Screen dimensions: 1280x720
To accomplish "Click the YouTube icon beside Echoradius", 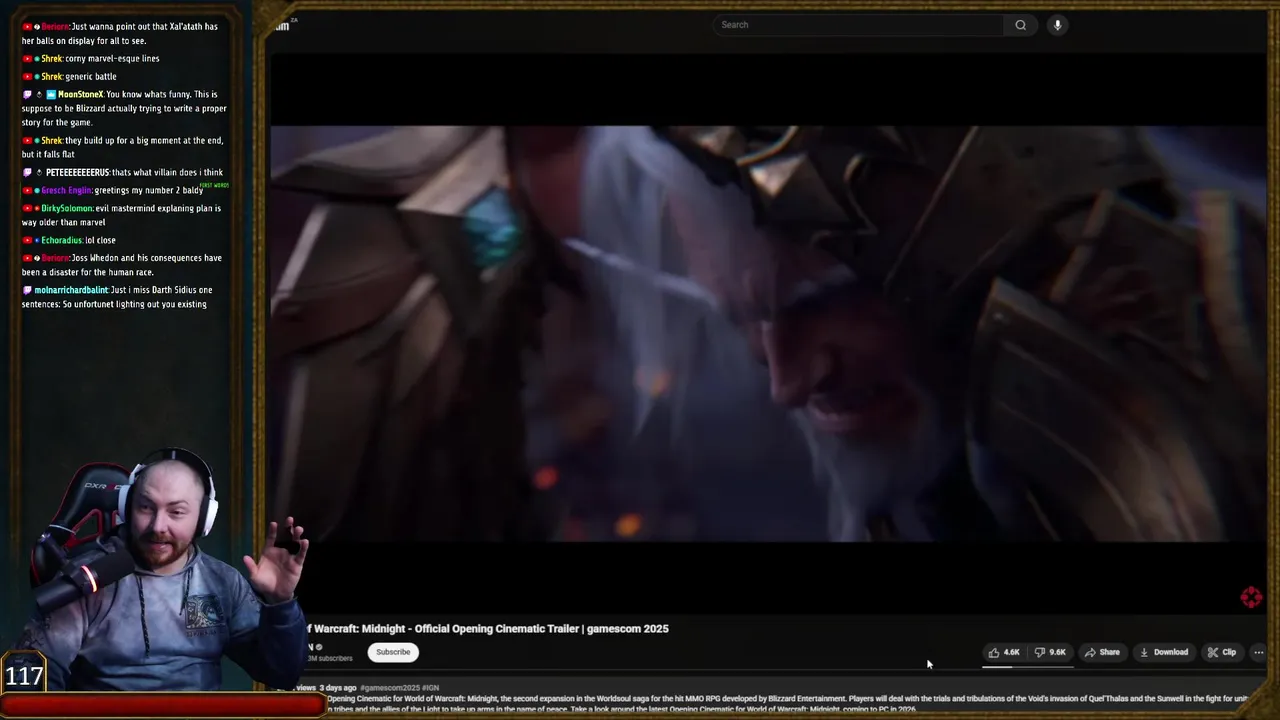I will 27,241.
